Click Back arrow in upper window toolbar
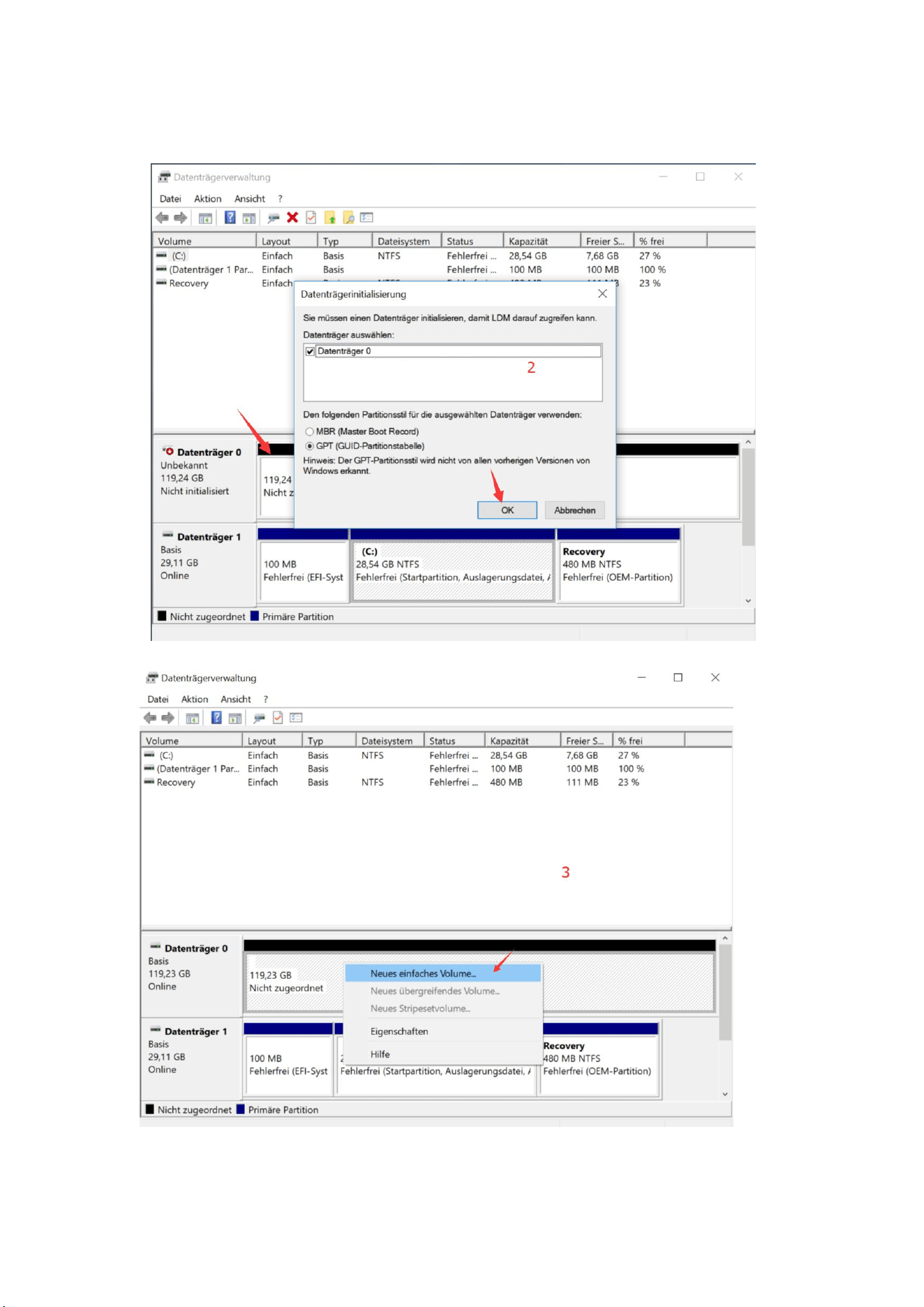 (162, 218)
